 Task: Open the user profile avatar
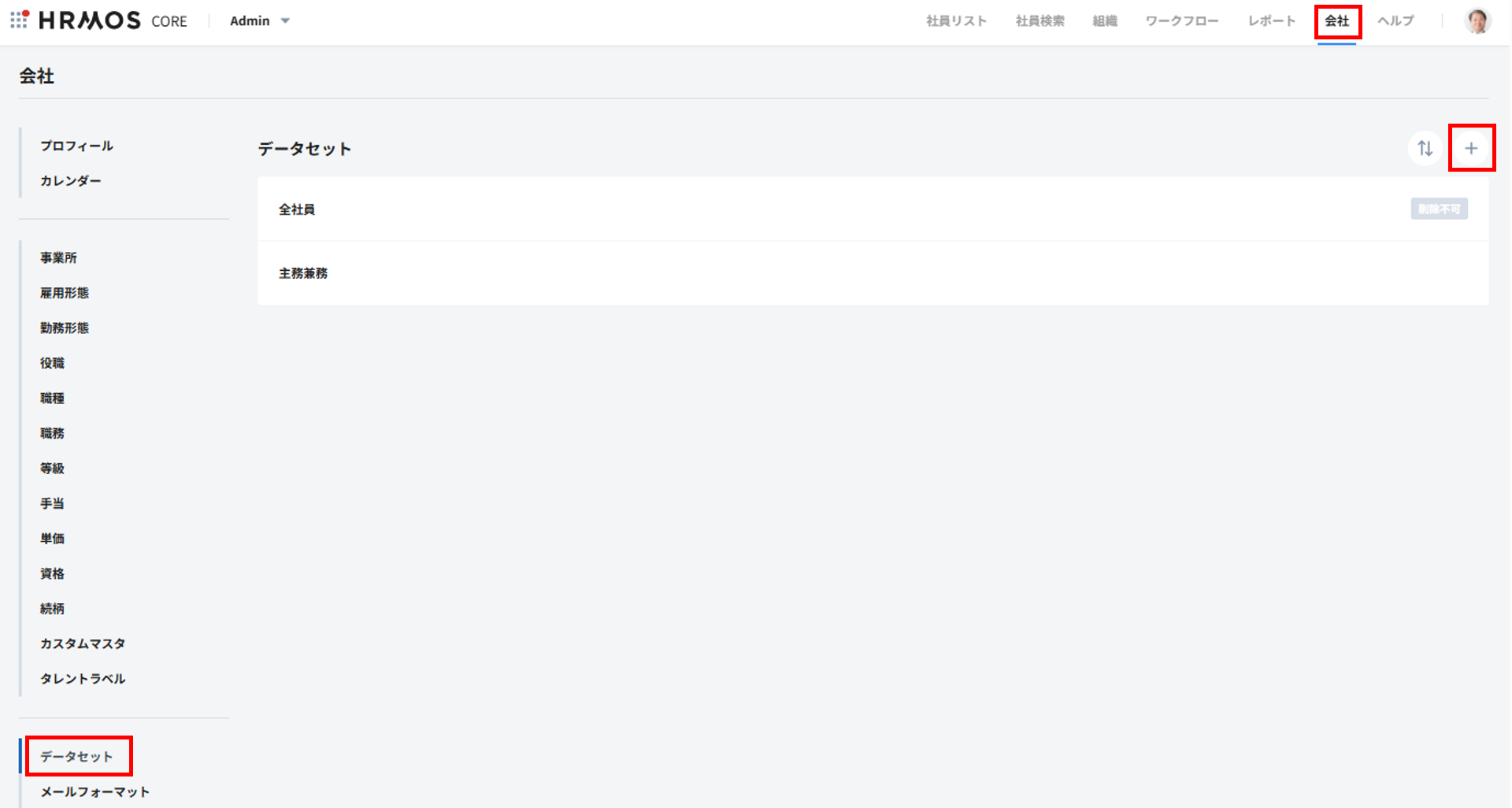point(1477,21)
